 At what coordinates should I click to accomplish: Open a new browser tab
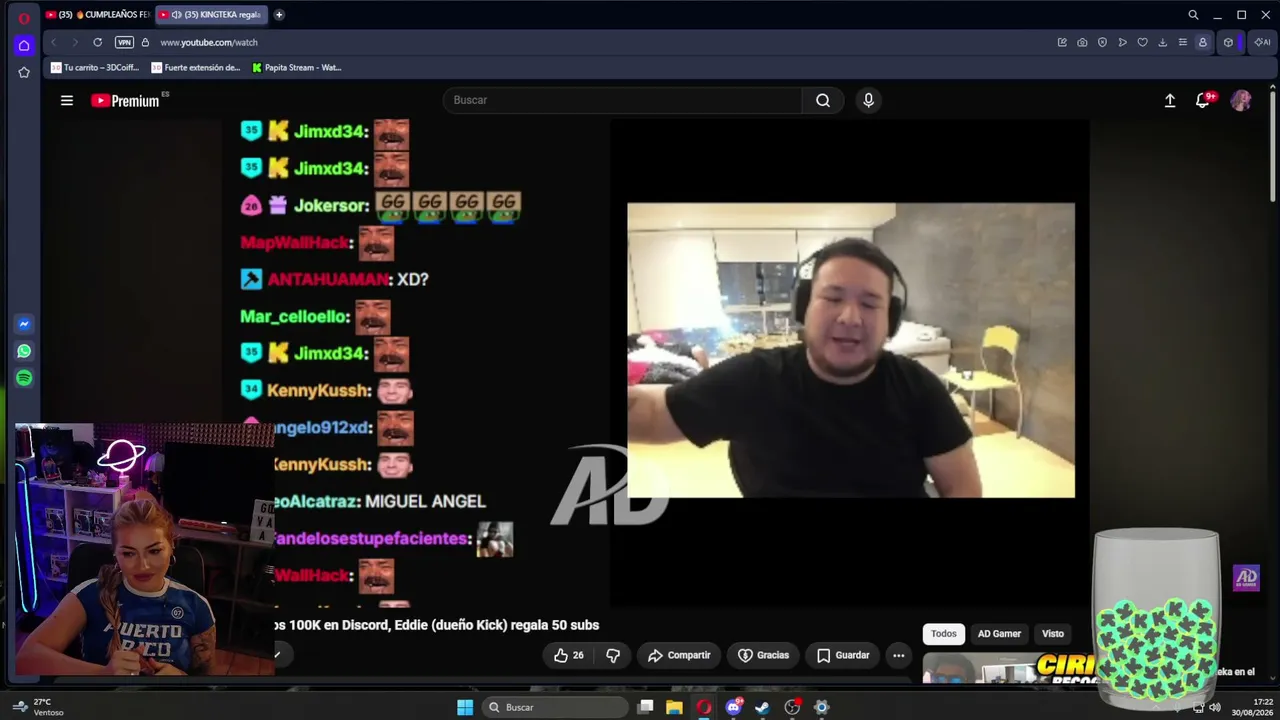279,15
